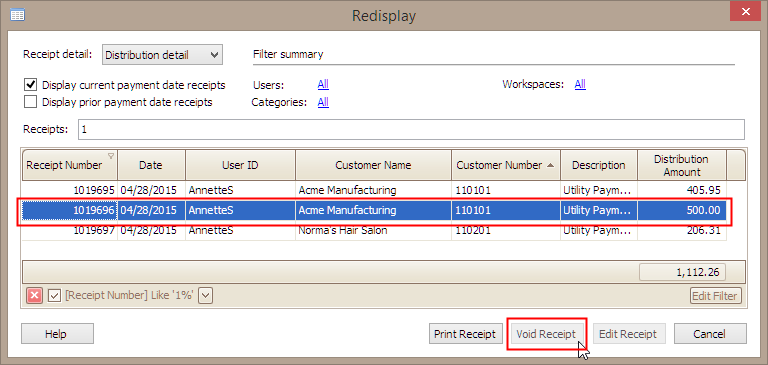This screenshot has height=365, width=768.
Task: Click the filter icon on Receipt Number header
Action: click(x=111, y=156)
